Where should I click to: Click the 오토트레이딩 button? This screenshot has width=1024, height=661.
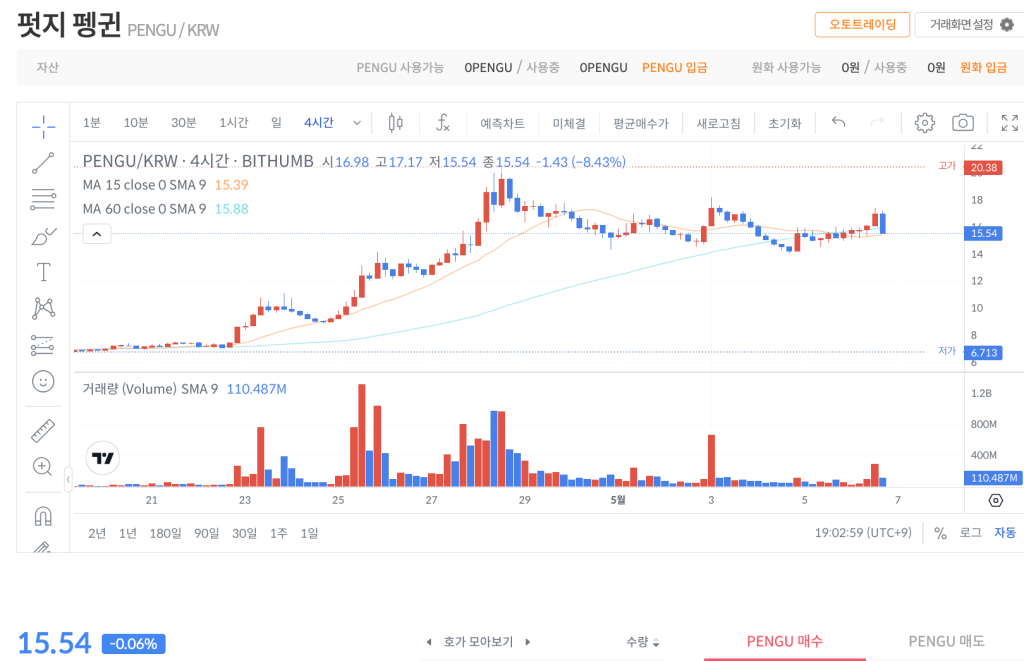pyautogui.click(x=862, y=25)
